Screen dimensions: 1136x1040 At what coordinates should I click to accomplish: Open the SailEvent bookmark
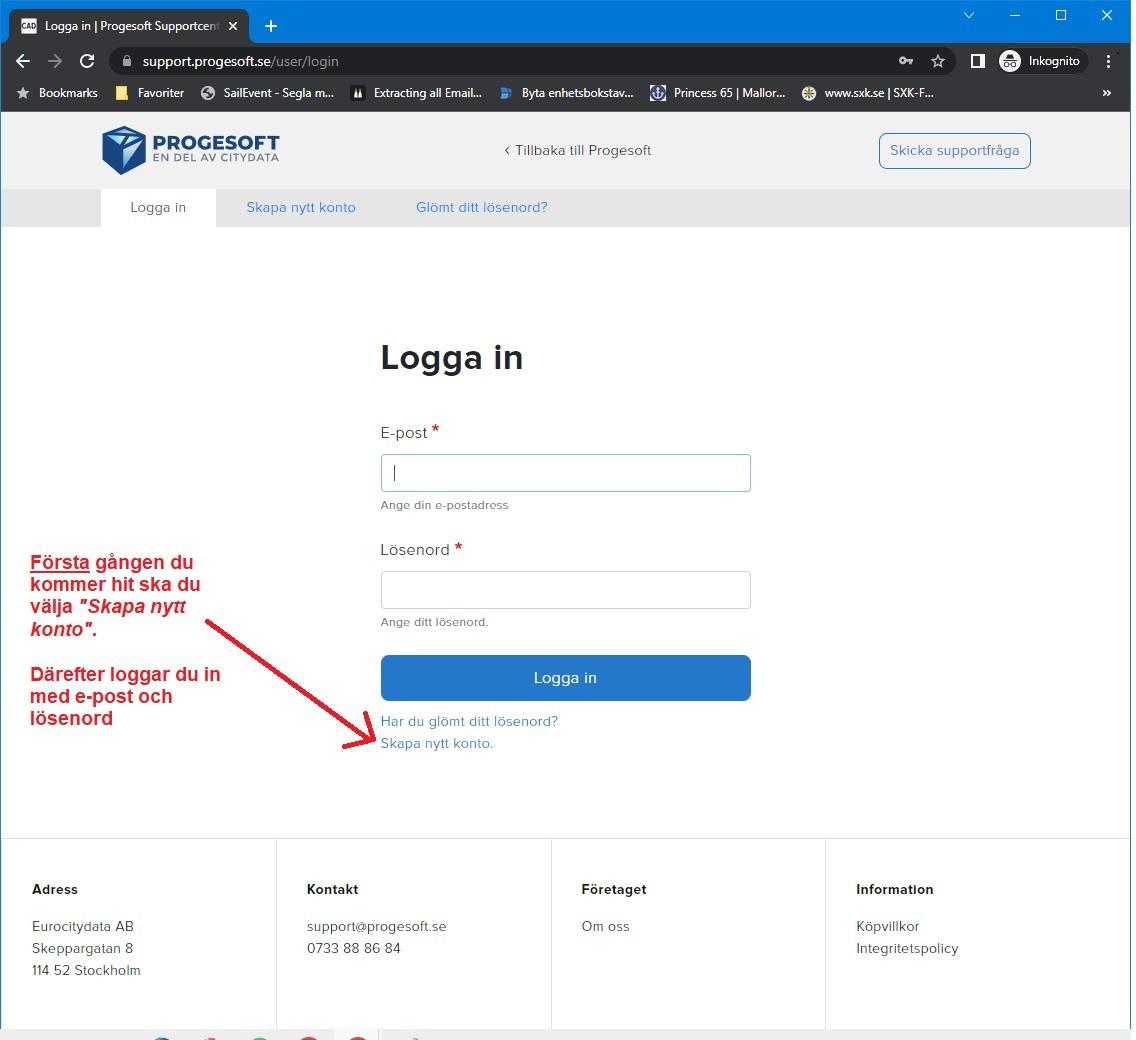pyautogui.click(x=267, y=93)
